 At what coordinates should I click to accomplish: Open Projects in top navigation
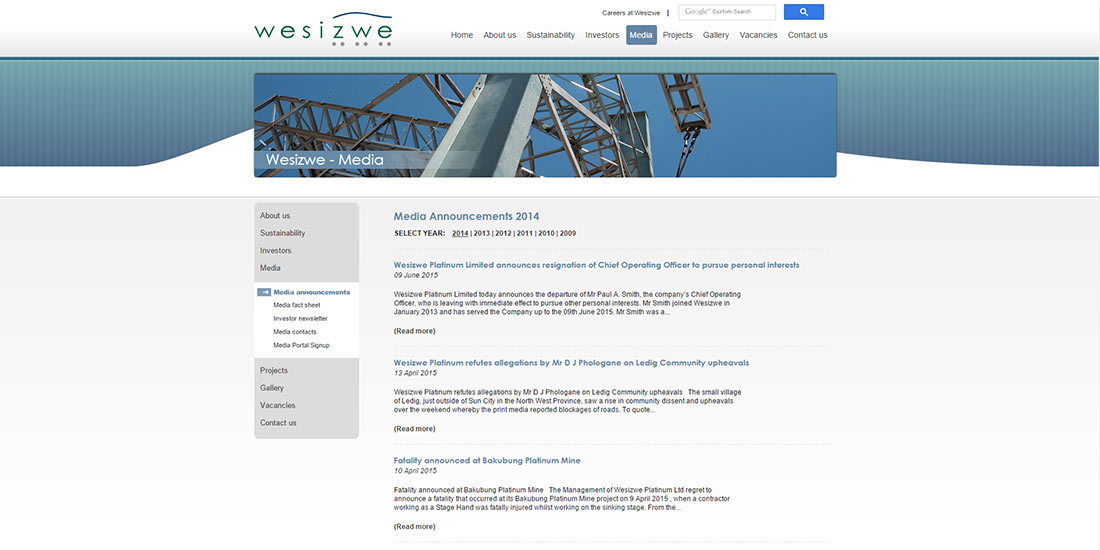(x=678, y=35)
